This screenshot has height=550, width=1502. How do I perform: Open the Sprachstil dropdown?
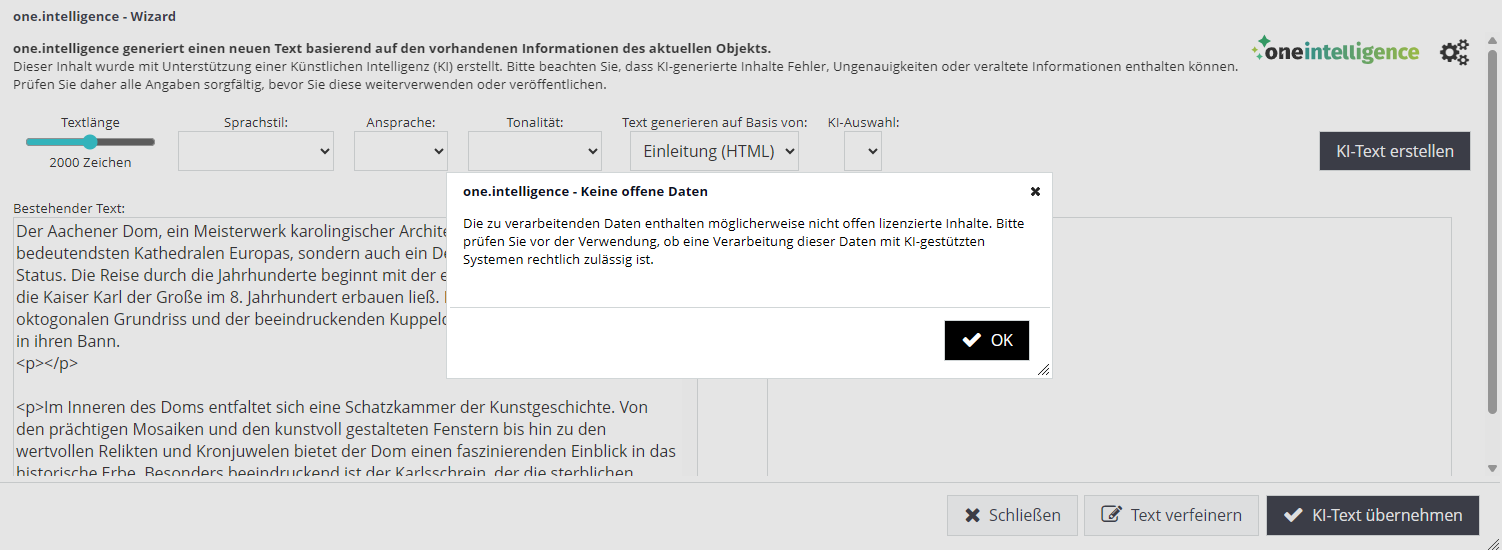pos(256,151)
